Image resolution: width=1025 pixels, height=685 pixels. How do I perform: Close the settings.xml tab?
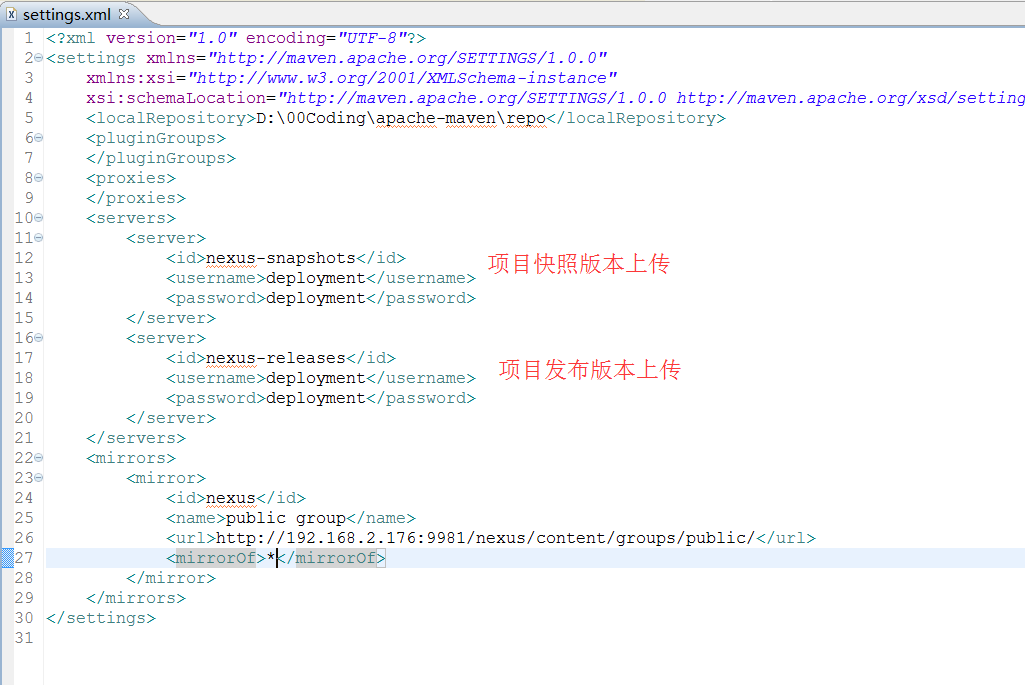pyautogui.click(x=124, y=13)
